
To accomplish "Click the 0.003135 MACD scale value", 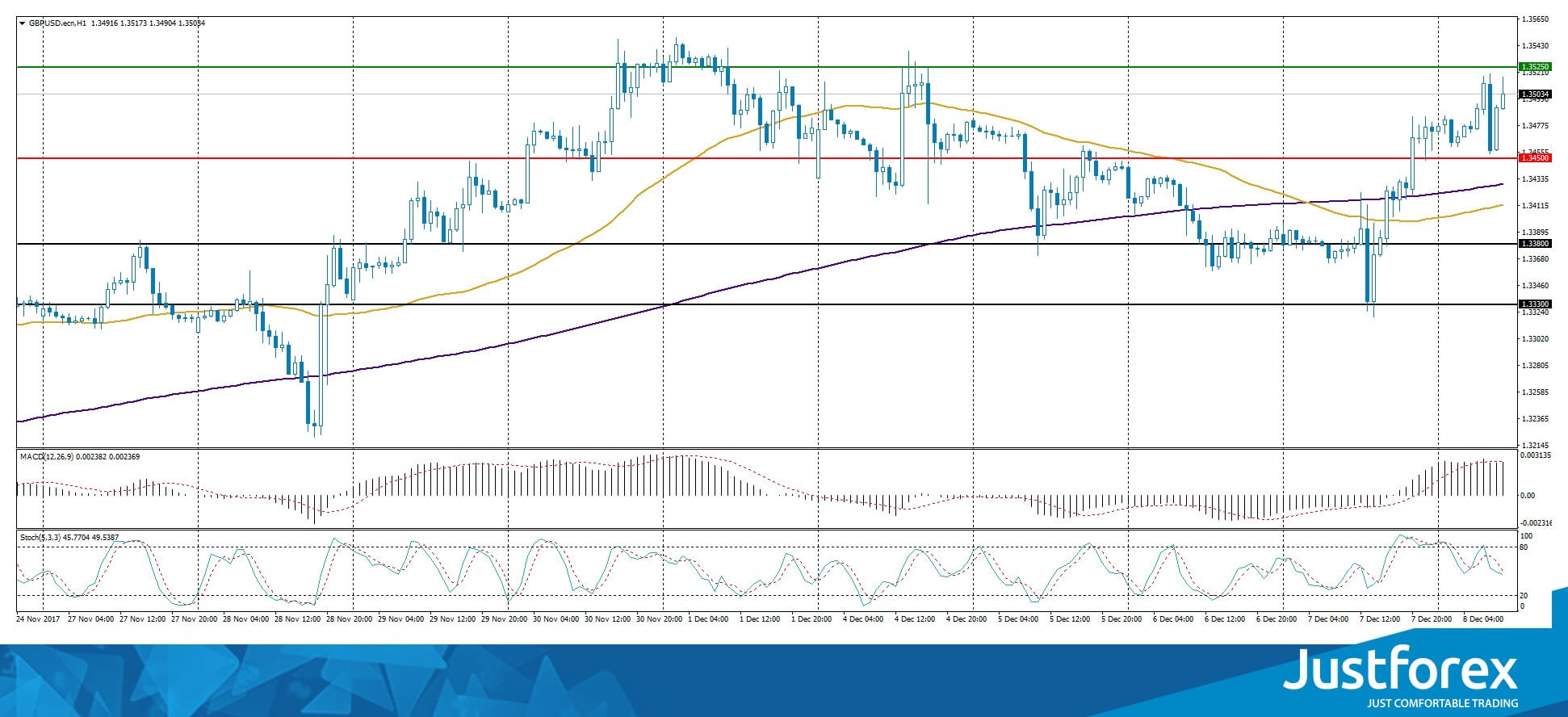I will pyautogui.click(x=1537, y=455).
